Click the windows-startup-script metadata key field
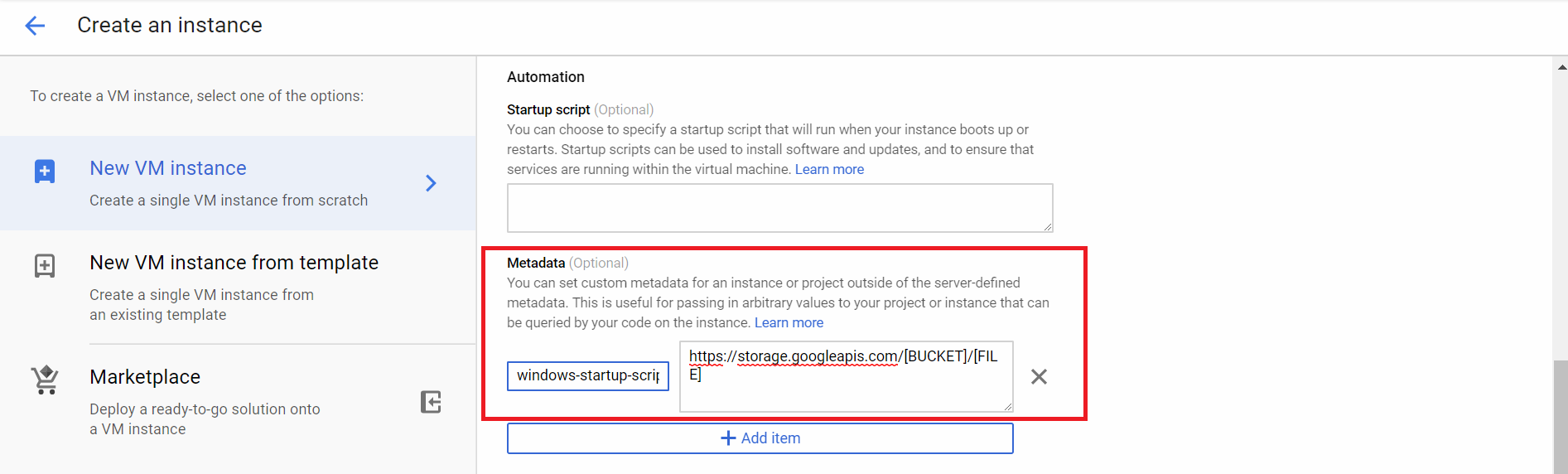This screenshot has height=474, width=1568. (587, 376)
